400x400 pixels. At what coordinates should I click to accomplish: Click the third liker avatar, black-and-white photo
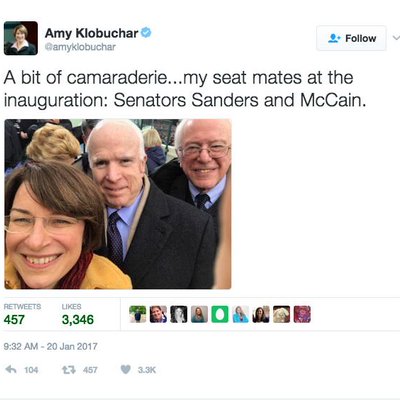[179, 314]
